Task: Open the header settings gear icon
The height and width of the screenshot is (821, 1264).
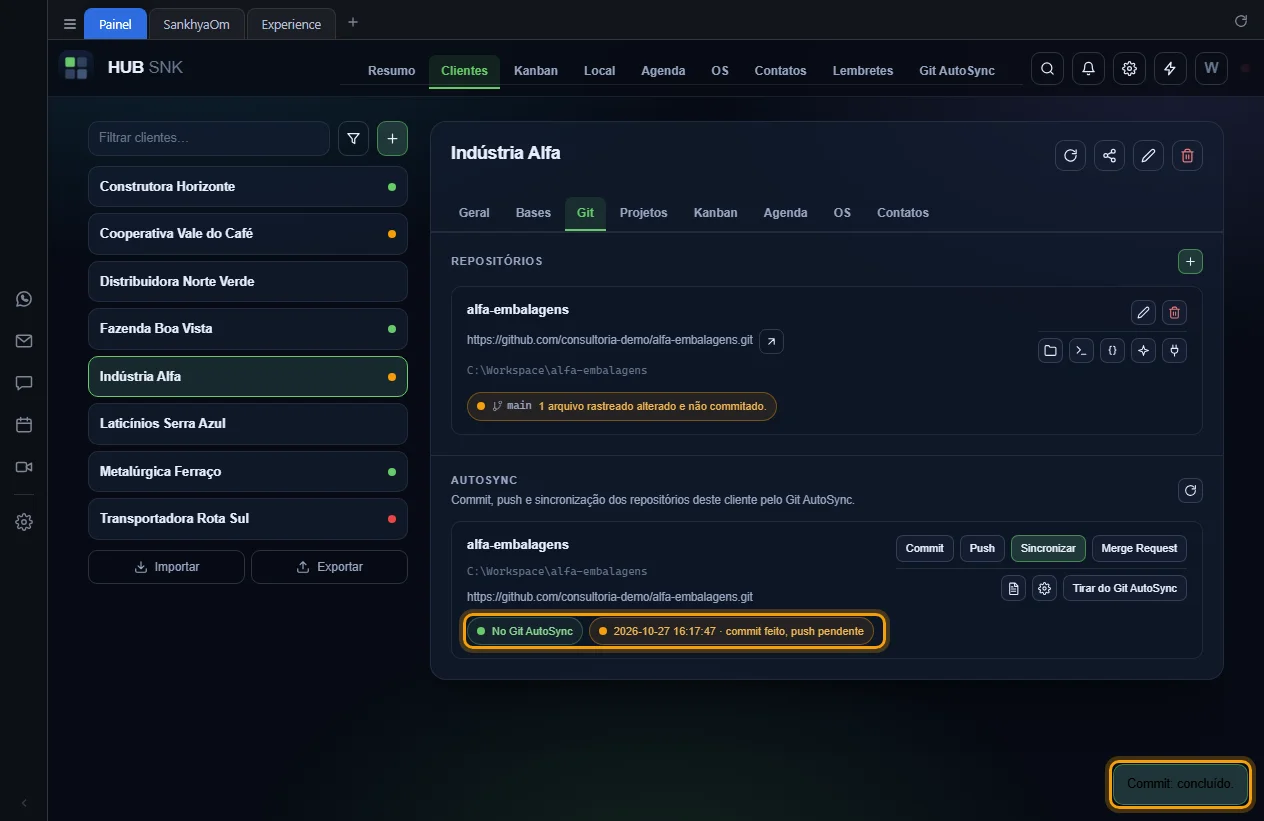Action: click(x=1129, y=69)
